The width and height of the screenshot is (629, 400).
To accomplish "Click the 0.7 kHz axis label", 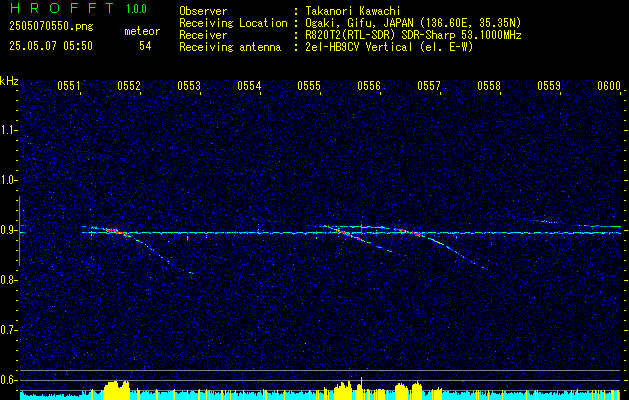I will tap(8, 330).
